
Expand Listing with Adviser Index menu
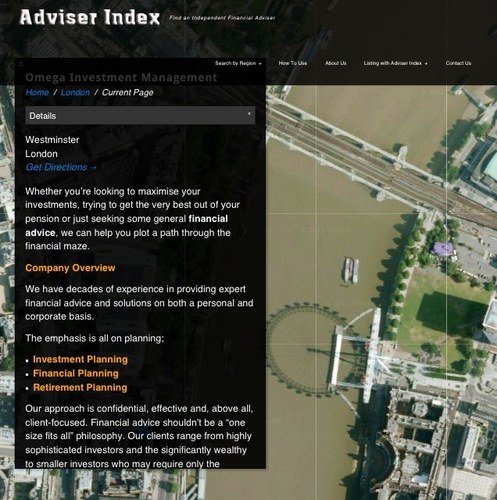(x=395, y=63)
